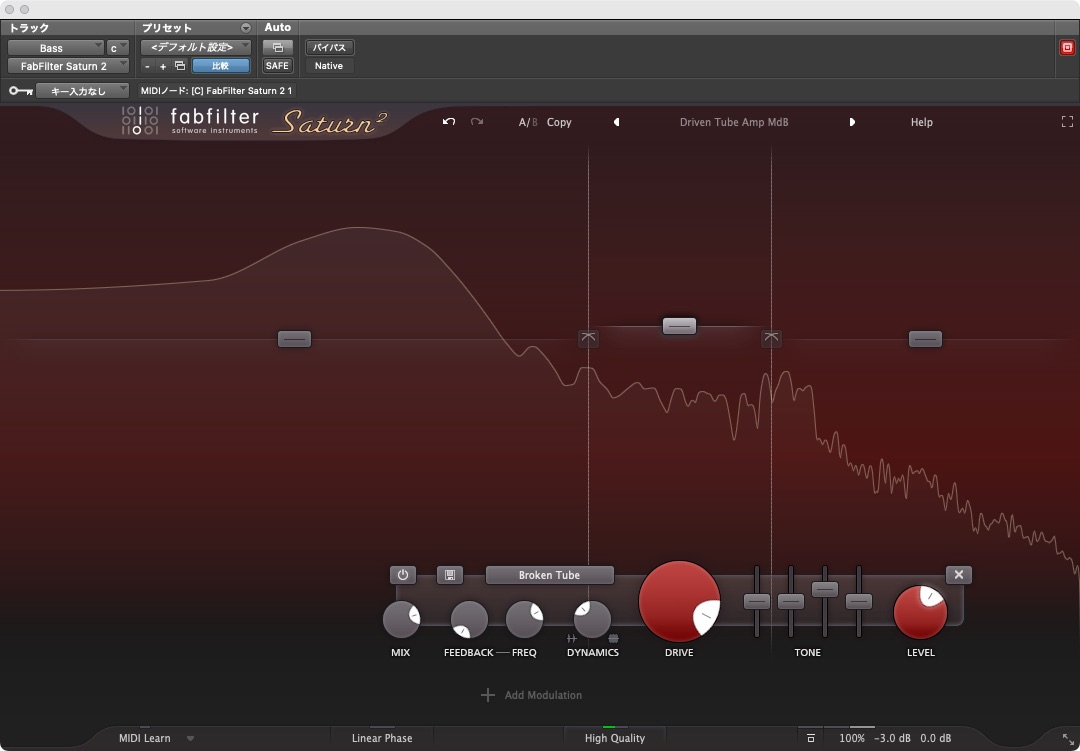Image resolution: width=1080 pixels, height=751 pixels.
Task: Click the MIDI node text field
Action: point(216,90)
